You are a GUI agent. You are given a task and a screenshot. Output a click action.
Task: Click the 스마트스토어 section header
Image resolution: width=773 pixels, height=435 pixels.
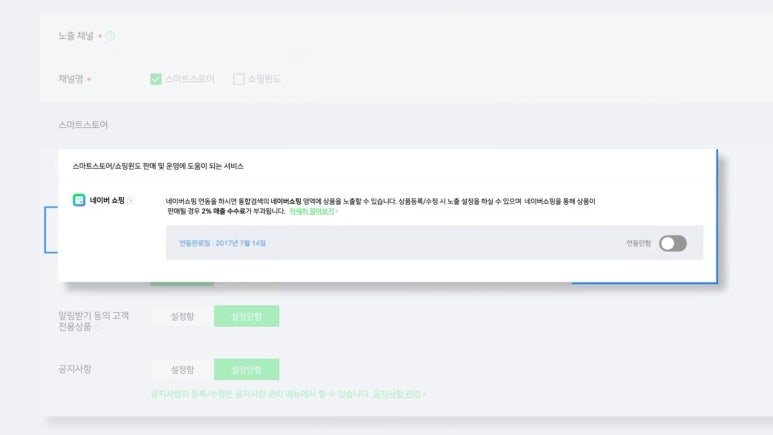[83, 125]
